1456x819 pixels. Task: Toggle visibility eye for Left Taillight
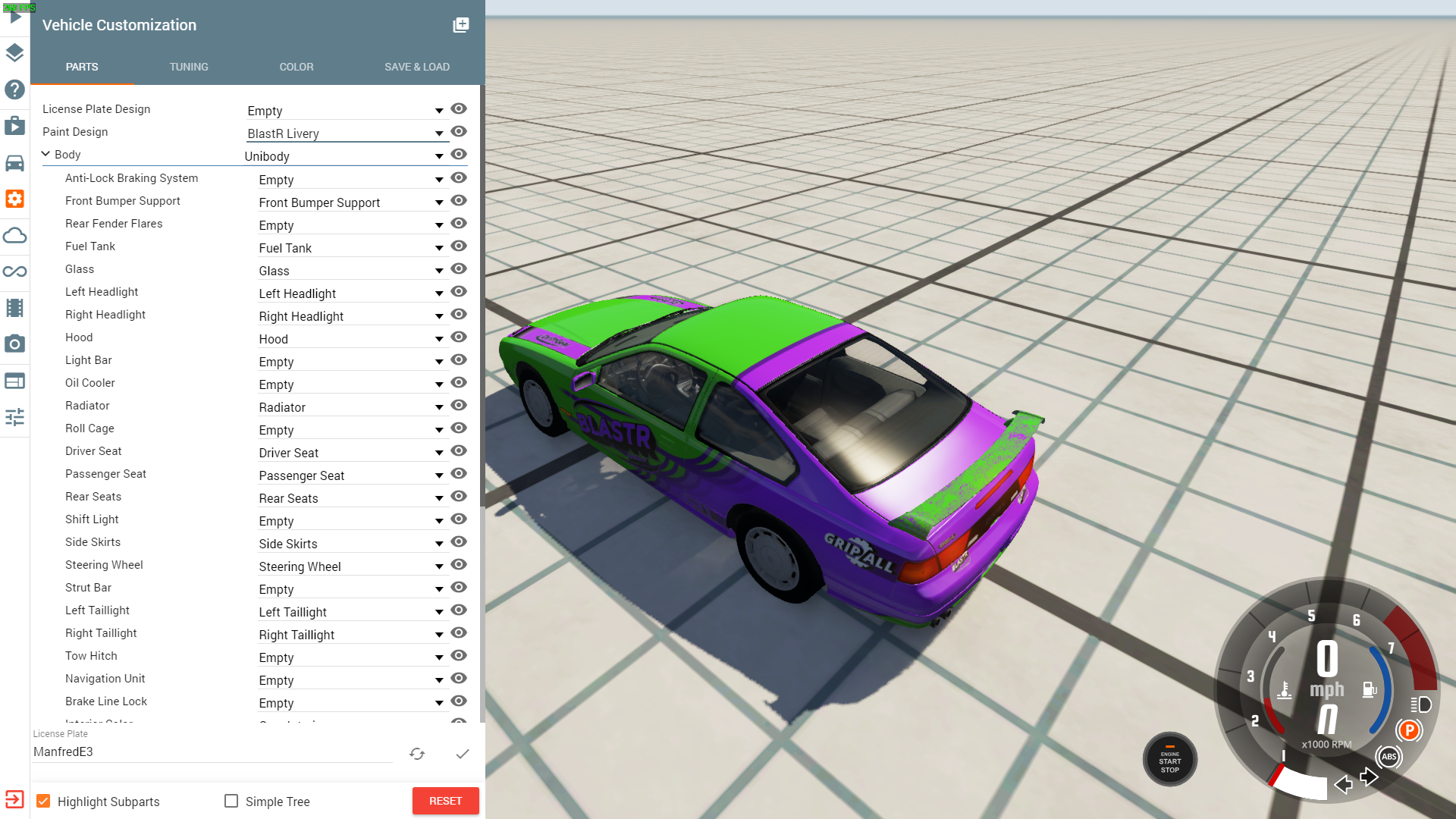(459, 610)
